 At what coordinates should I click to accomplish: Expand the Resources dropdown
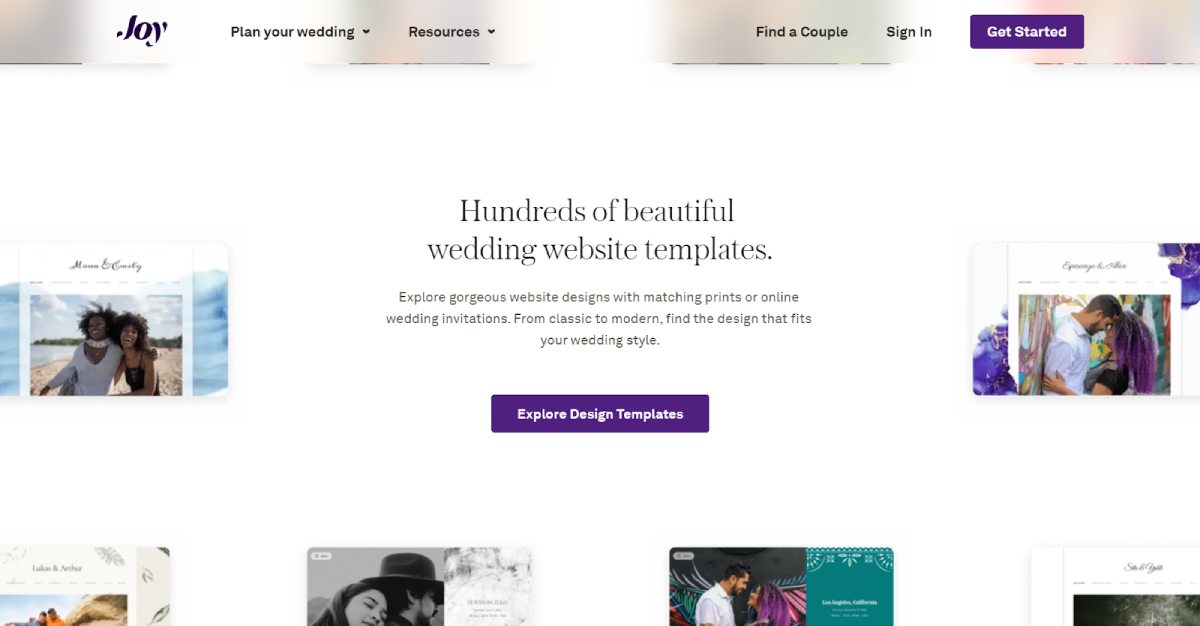444,32
